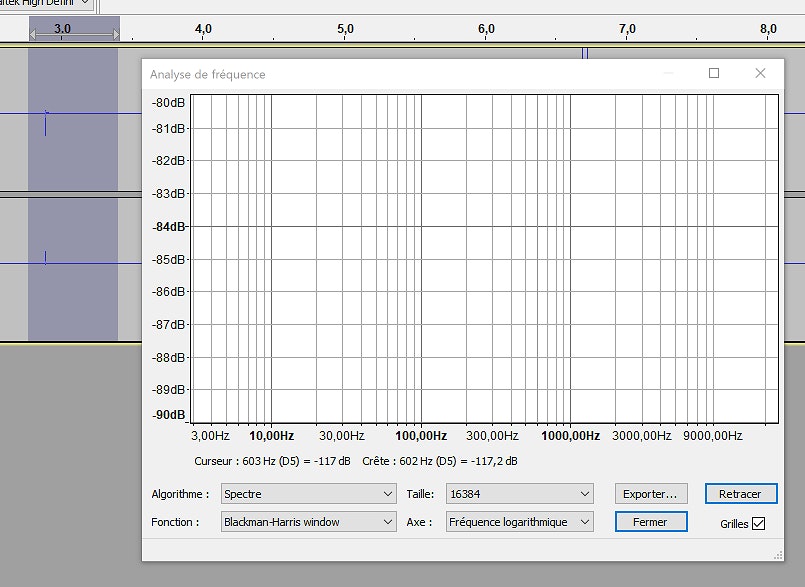Change the Axe dropdown from Fréquence logarithmique
This screenshot has width=805, height=587.
coord(520,522)
